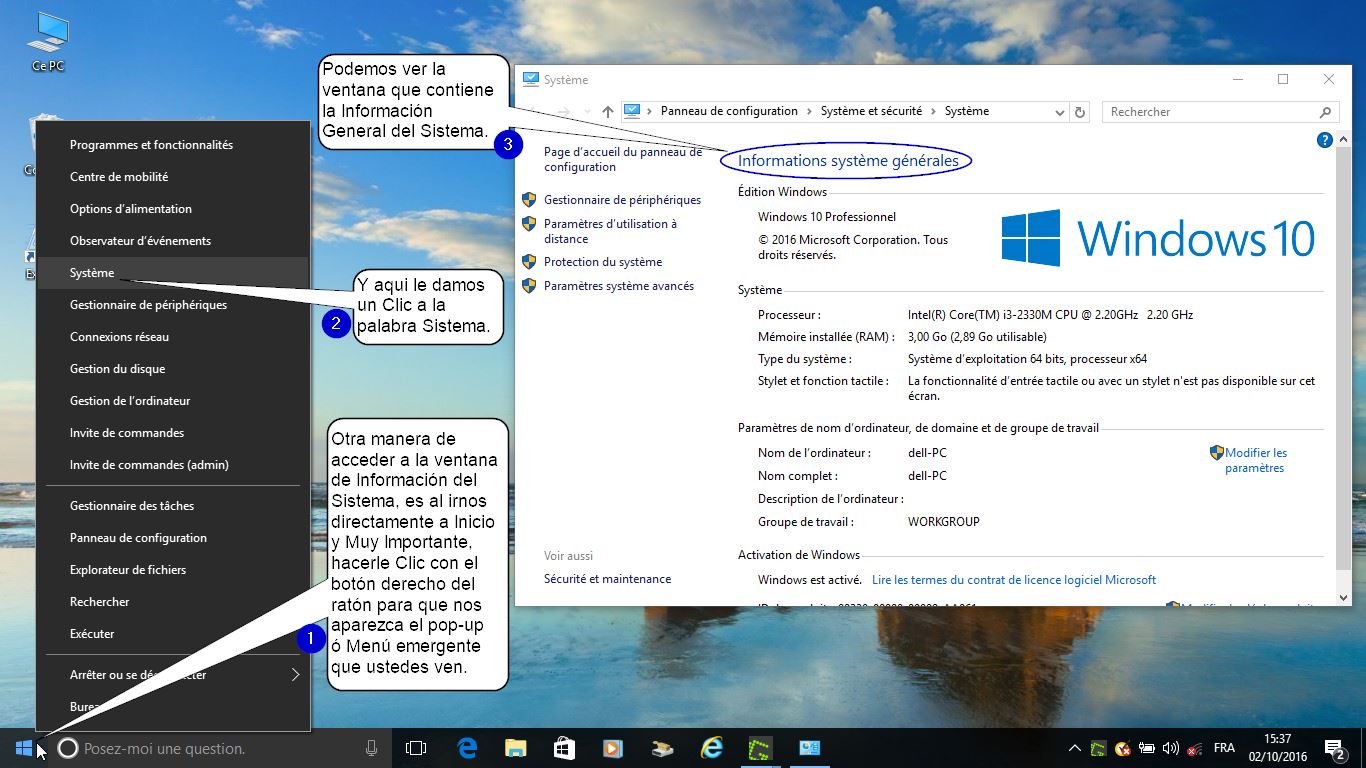Launch Microsoft Edge from the taskbar
Screen dimensions: 1366x768
467,748
